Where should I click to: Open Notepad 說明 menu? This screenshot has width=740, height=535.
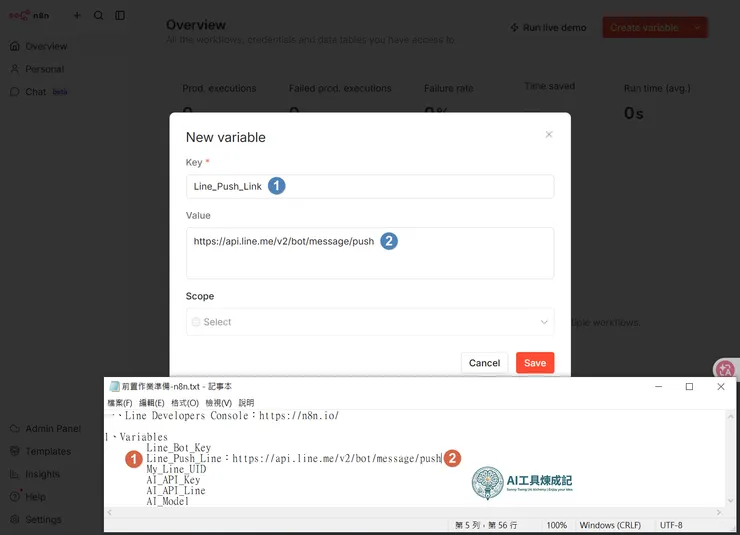pos(246,403)
